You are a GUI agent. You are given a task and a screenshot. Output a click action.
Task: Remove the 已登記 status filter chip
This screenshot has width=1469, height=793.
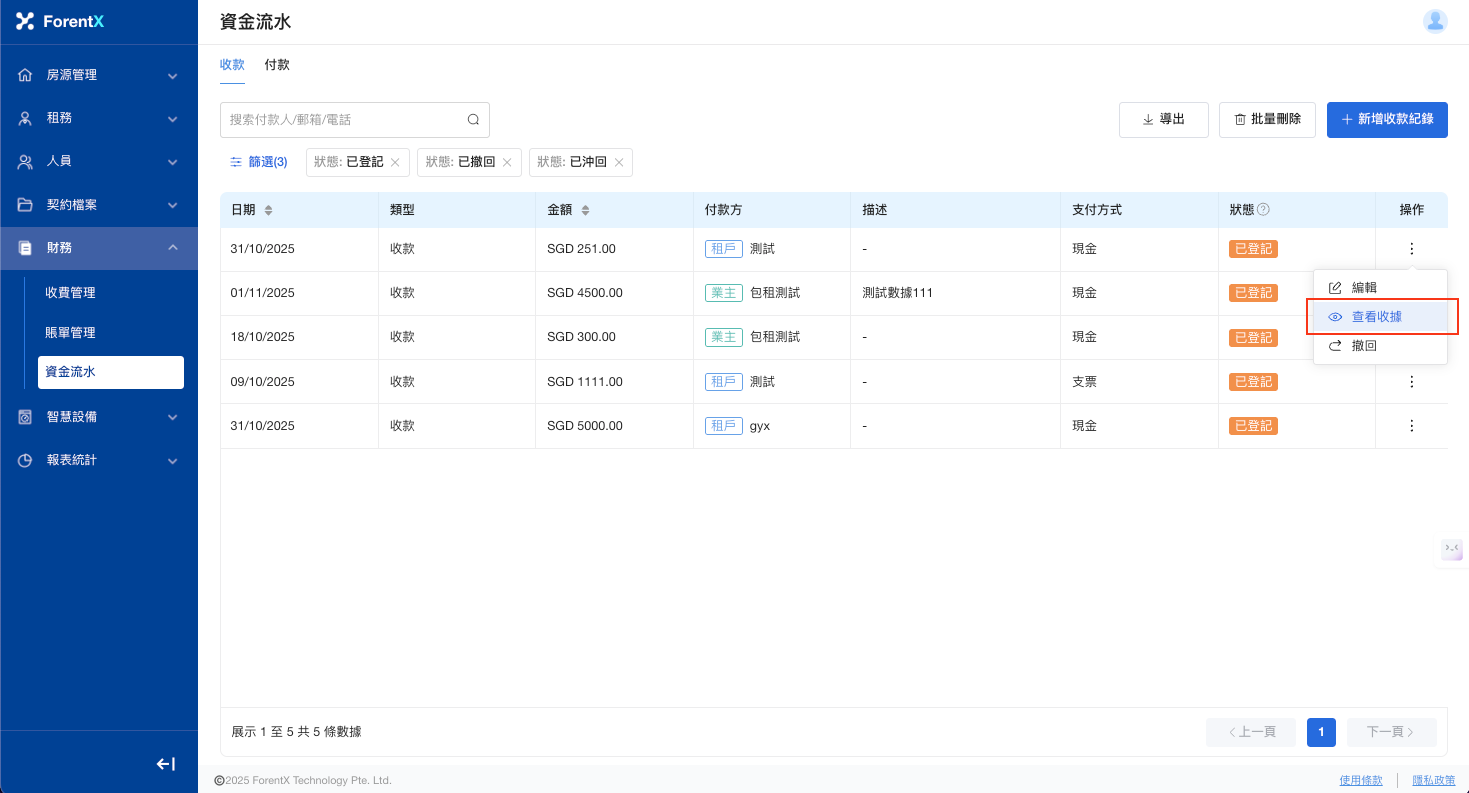(x=395, y=162)
